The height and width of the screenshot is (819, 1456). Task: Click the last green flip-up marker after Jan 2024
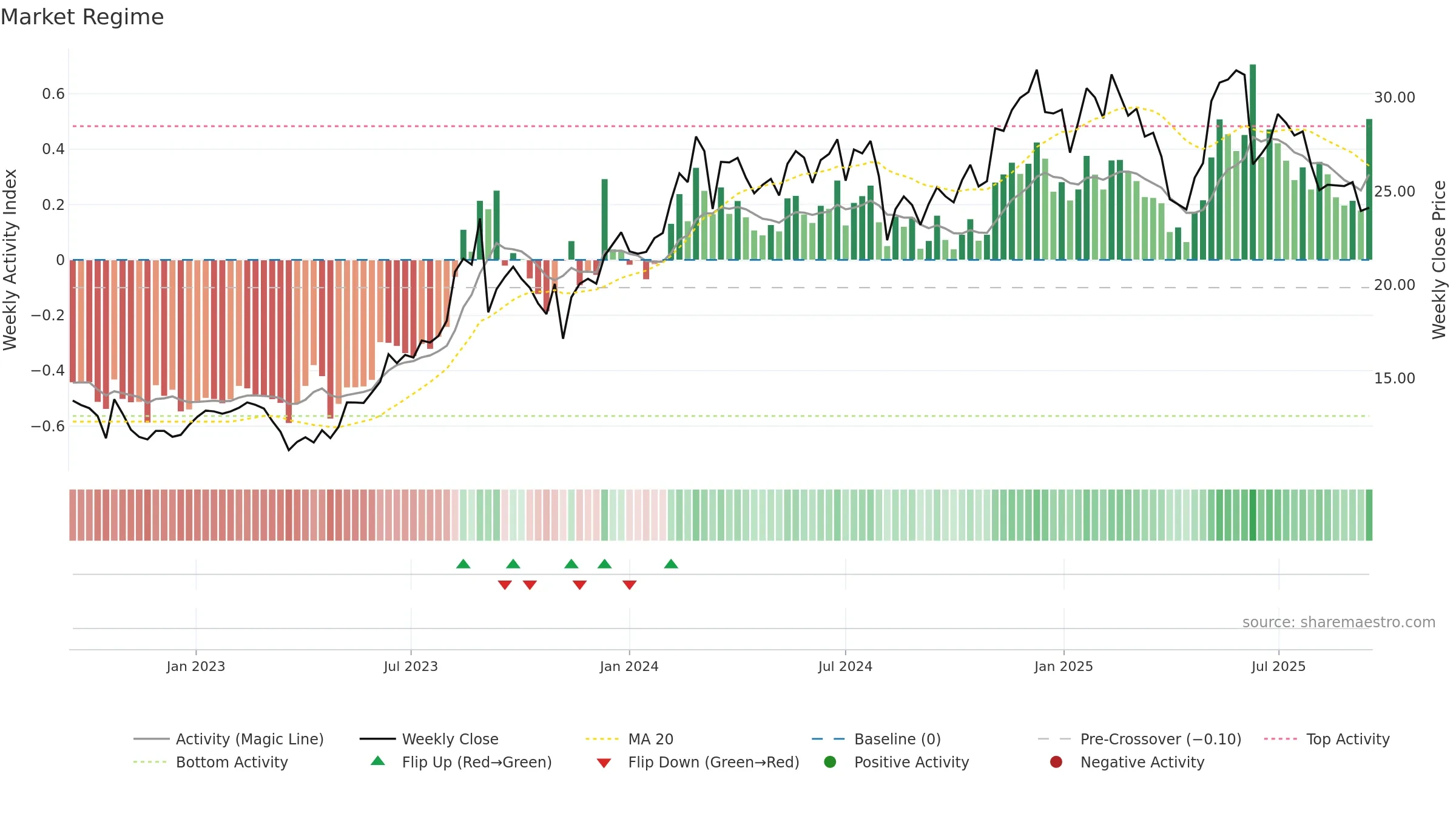pos(671,564)
